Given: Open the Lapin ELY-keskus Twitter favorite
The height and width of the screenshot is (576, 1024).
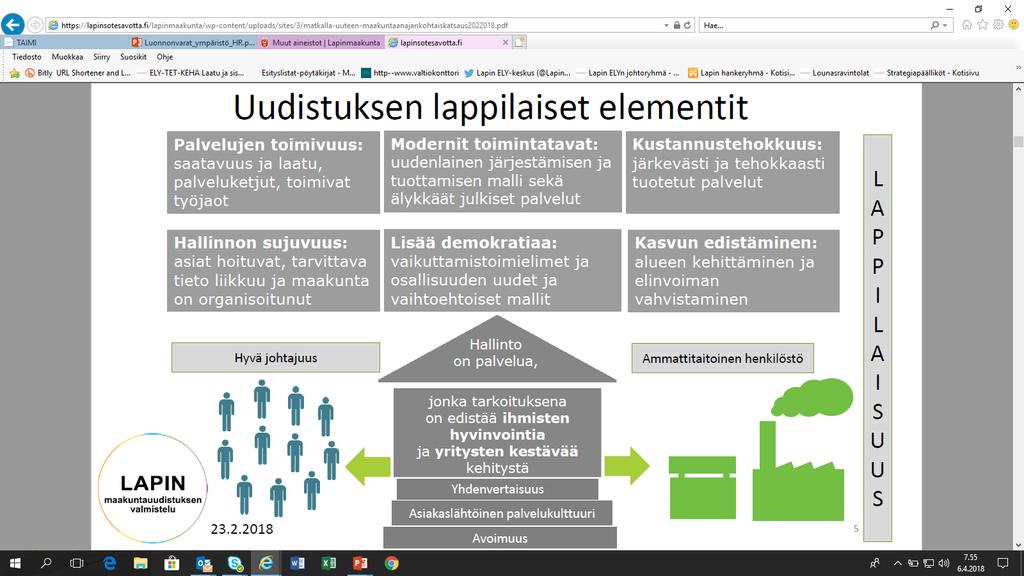Looking at the screenshot, I should tap(517, 73).
